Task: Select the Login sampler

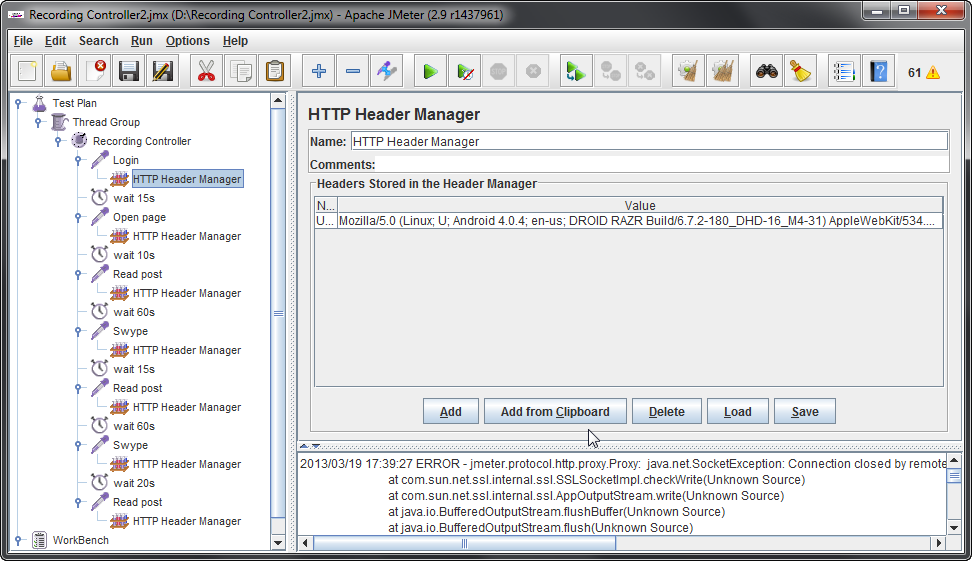Action: [x=126, y=160]
